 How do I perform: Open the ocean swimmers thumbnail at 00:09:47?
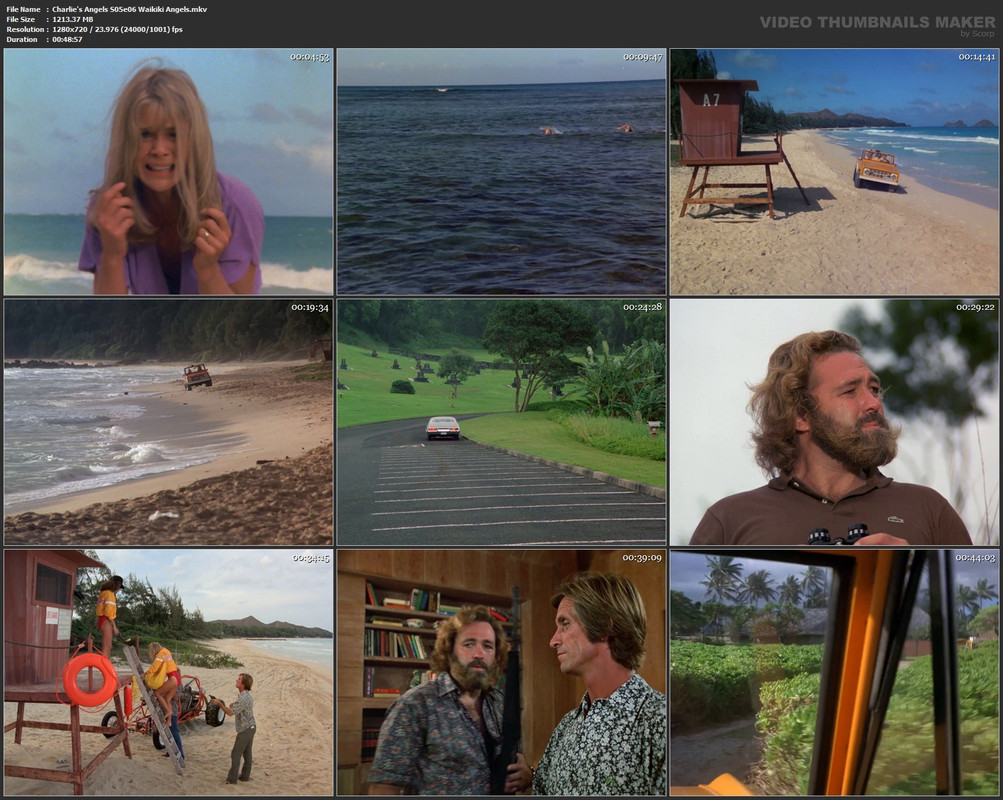coord(502,171)
